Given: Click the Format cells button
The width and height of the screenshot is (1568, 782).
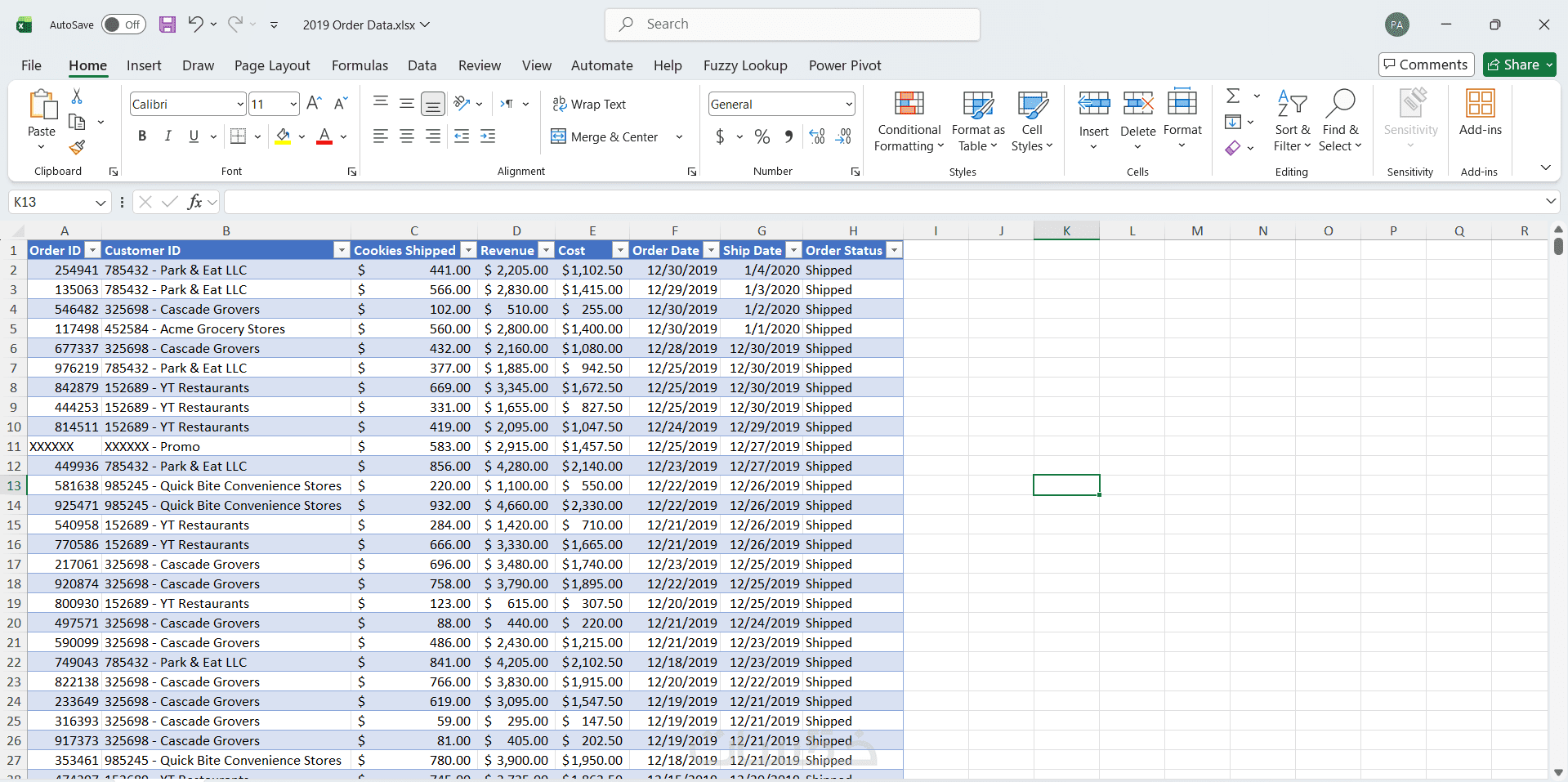Looking at the screenshot, I should coord(1182,119).
